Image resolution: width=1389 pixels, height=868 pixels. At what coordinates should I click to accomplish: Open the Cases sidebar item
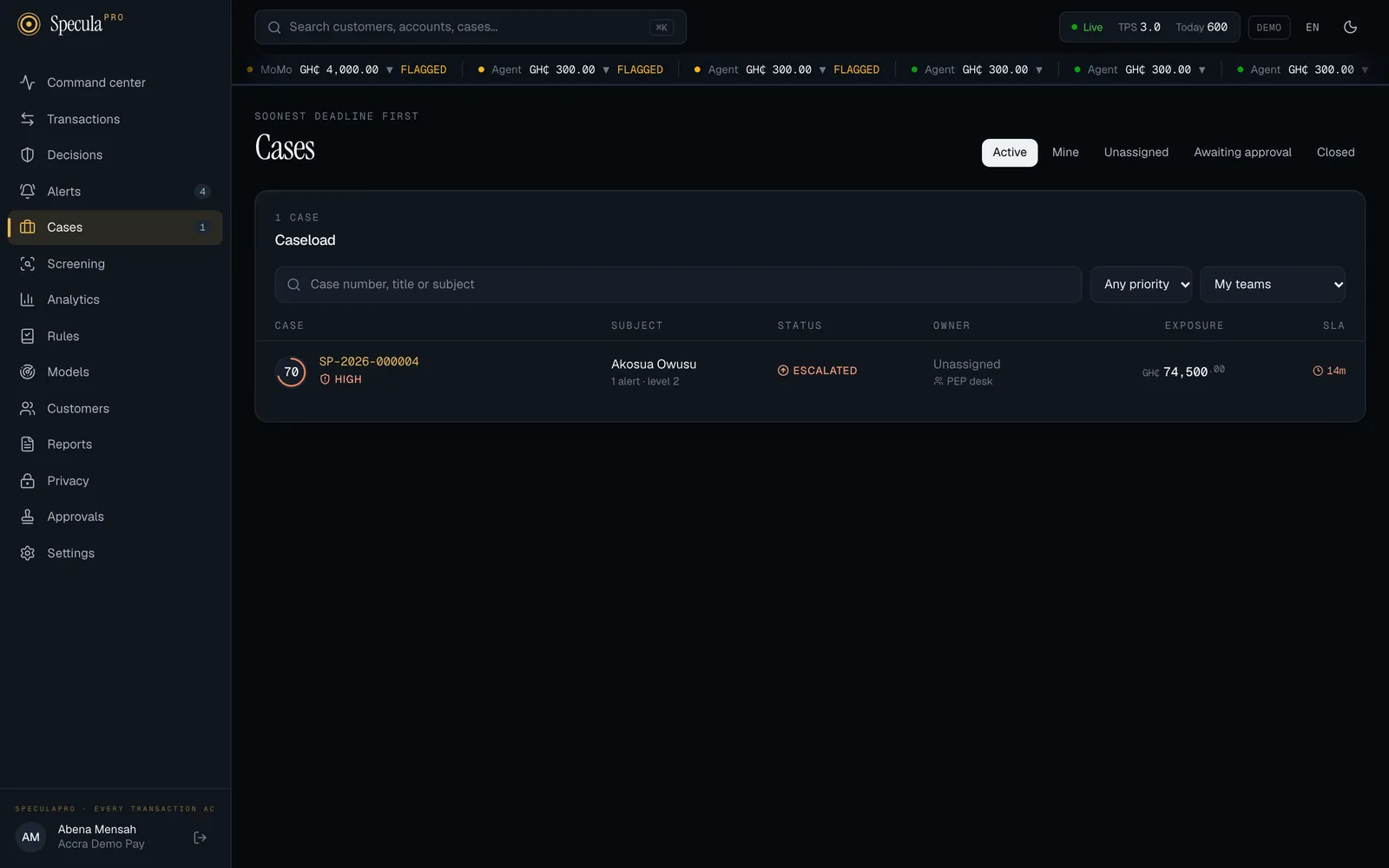coord(115,227)
